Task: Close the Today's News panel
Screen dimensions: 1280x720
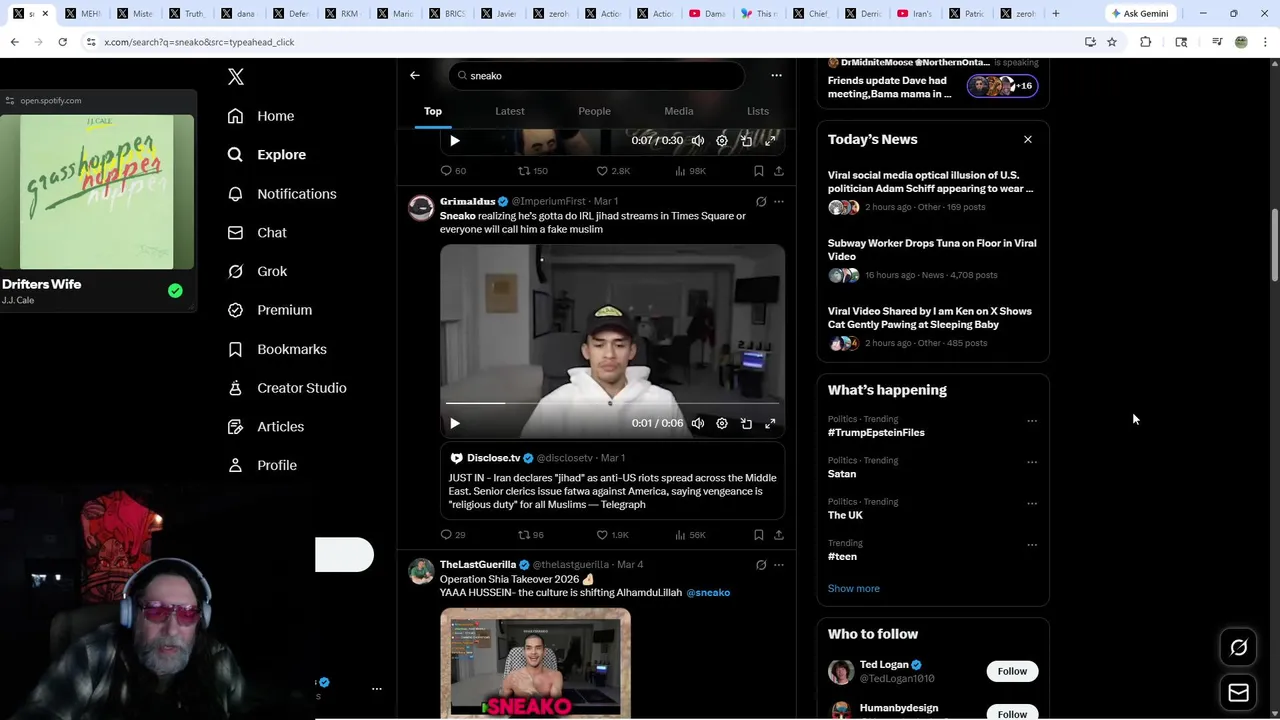Action: click(x=1028, y=140)
